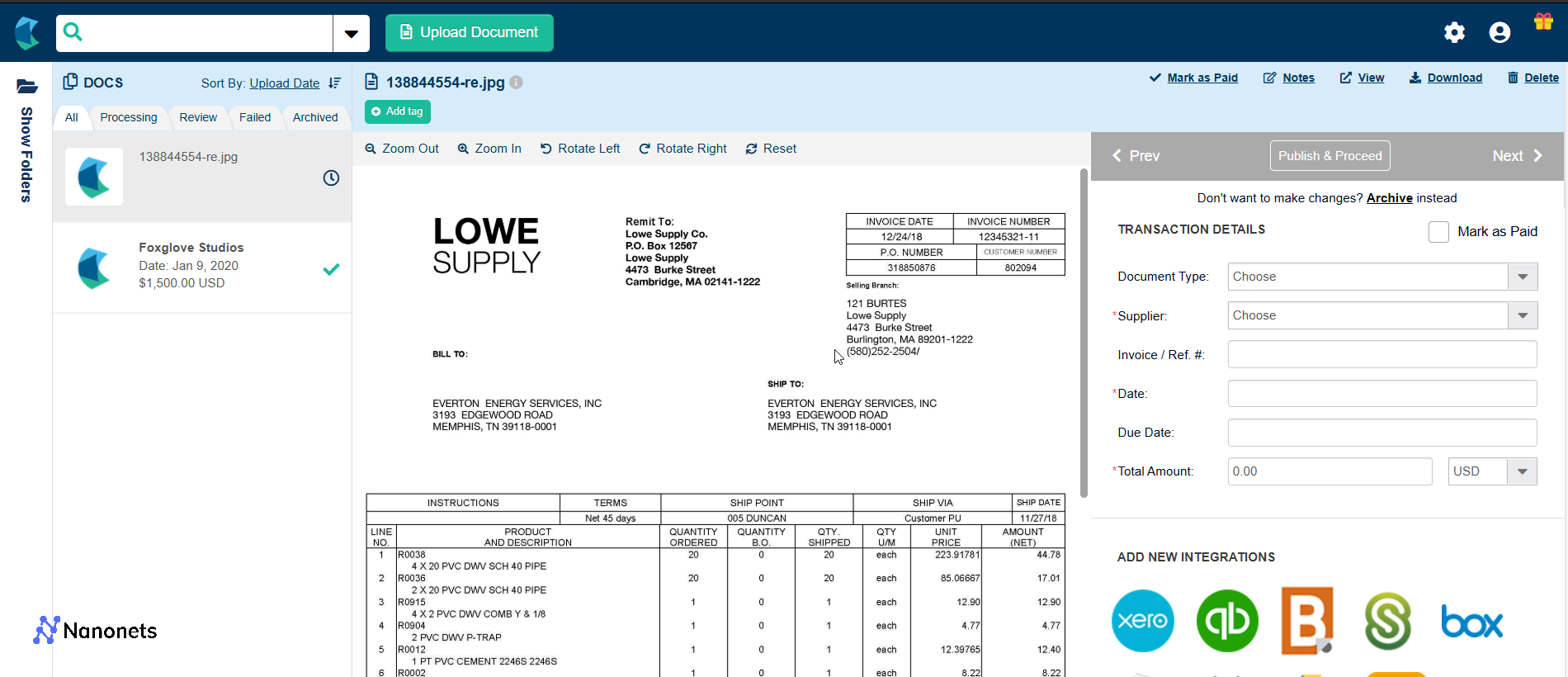Open the user account icon
The width and height of the screenshot is (1568, 677).
(1500, 32)
